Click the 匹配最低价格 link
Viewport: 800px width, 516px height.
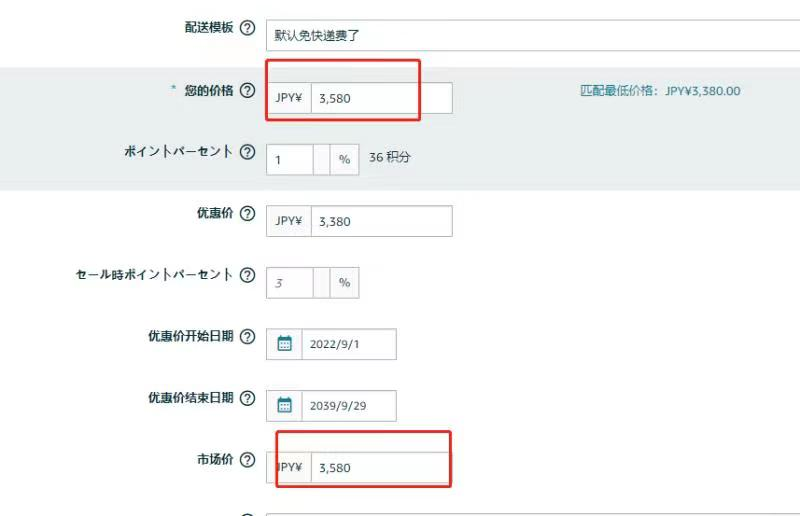pos(660,91)
